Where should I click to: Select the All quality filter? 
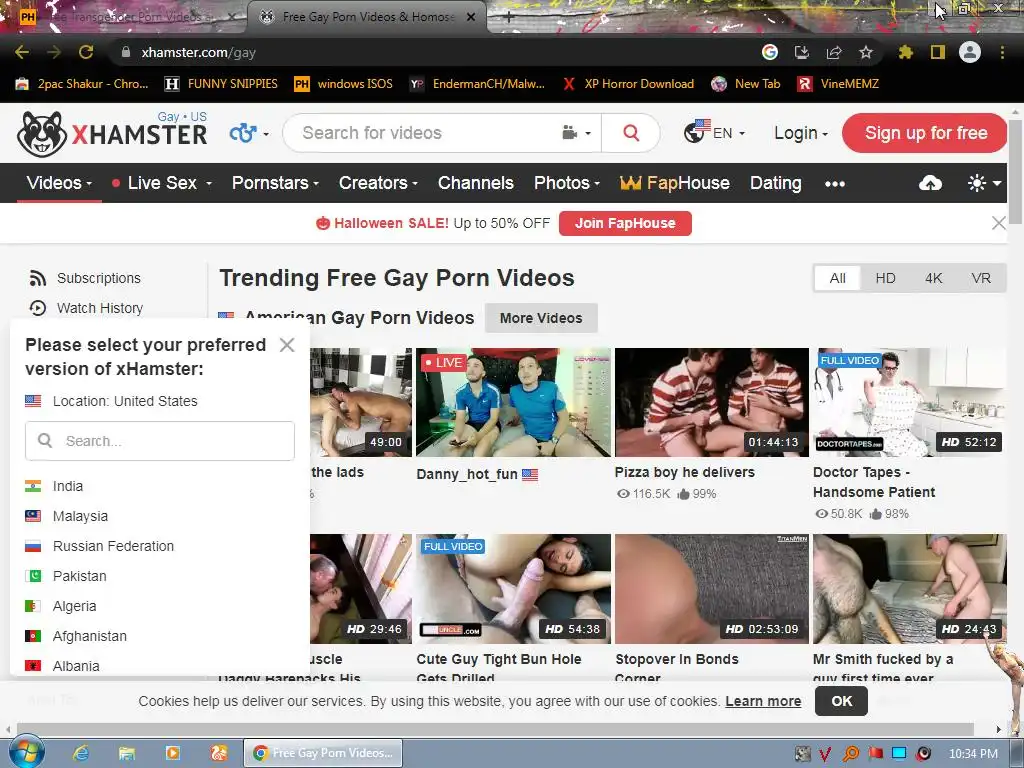coord(838,278)
